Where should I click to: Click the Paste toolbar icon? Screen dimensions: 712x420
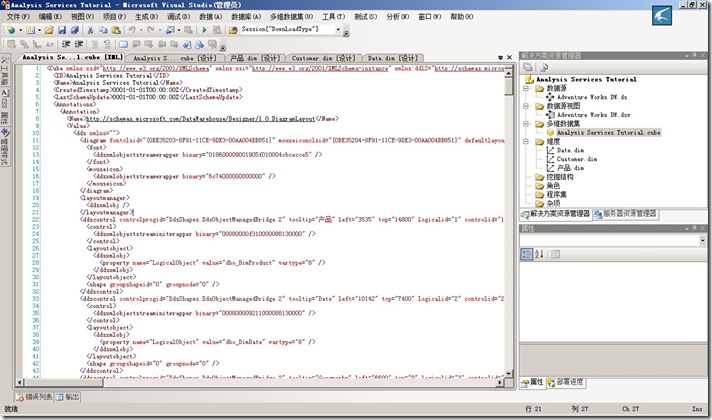pyautogui.click(x=116, y=30)
